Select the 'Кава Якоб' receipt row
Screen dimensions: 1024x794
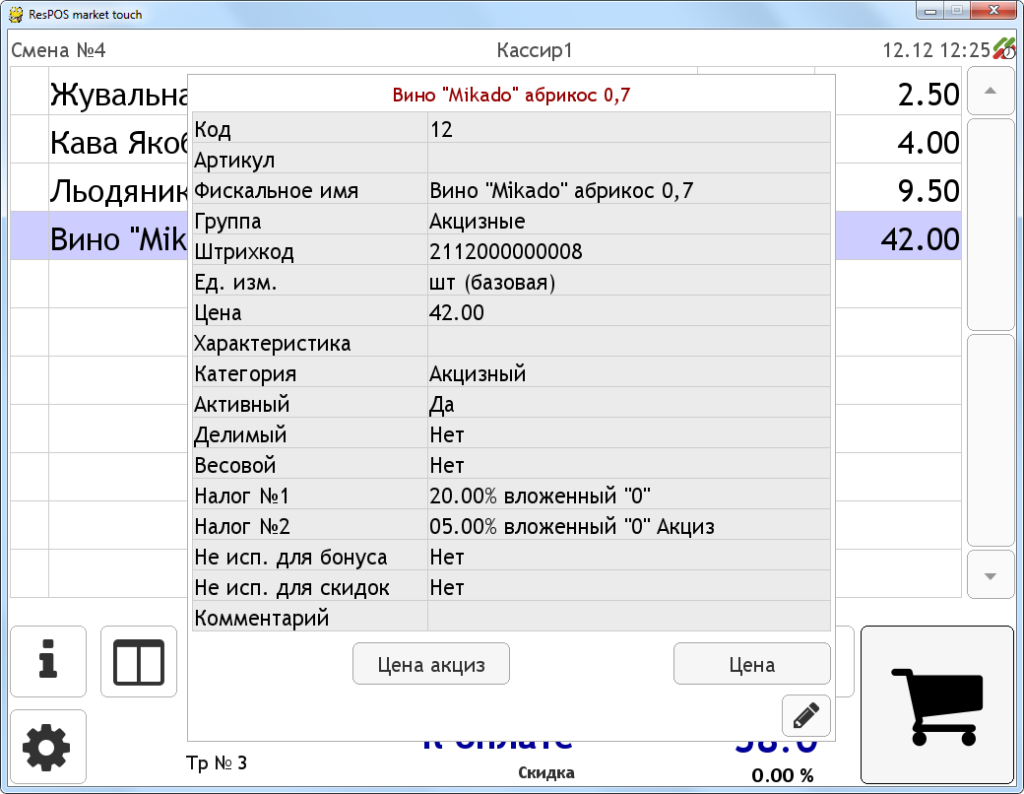click(x=118, y=142)
